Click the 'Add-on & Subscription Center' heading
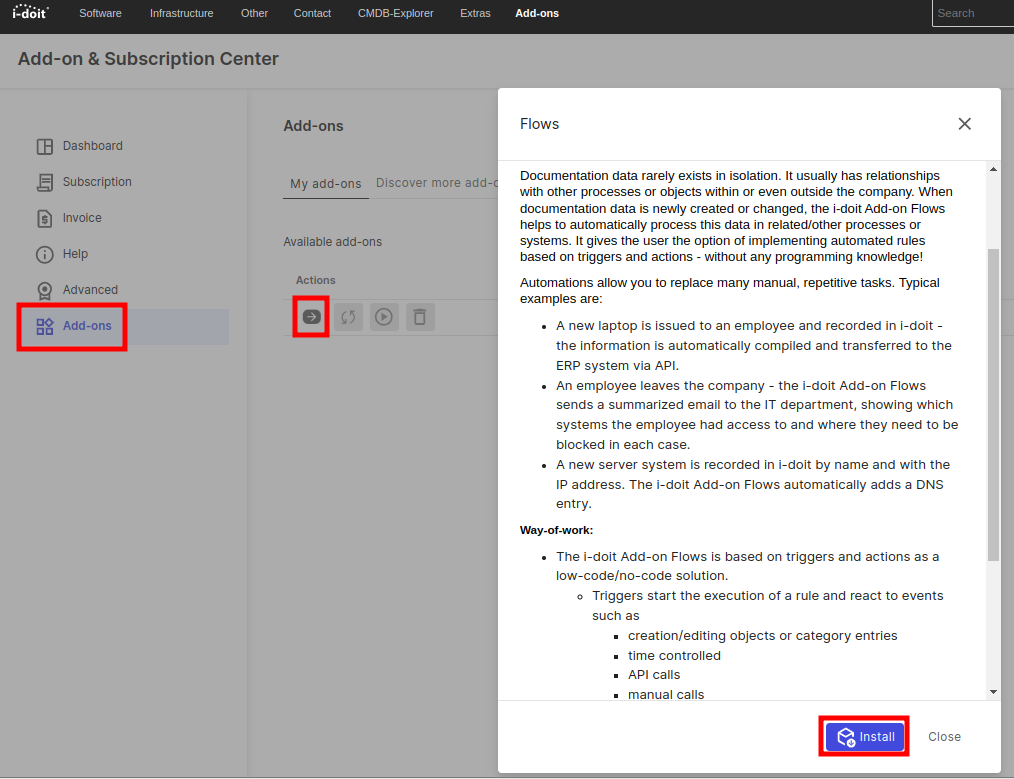This screenshot has width=1014, height=779. tap(148, 59)
